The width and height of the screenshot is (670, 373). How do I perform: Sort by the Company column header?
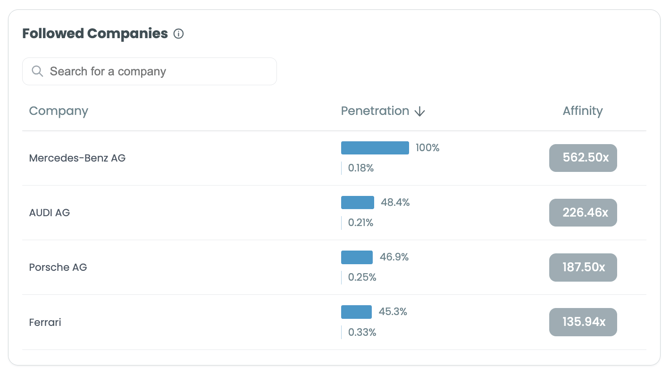pyautogui.click(x=59, y=111)
